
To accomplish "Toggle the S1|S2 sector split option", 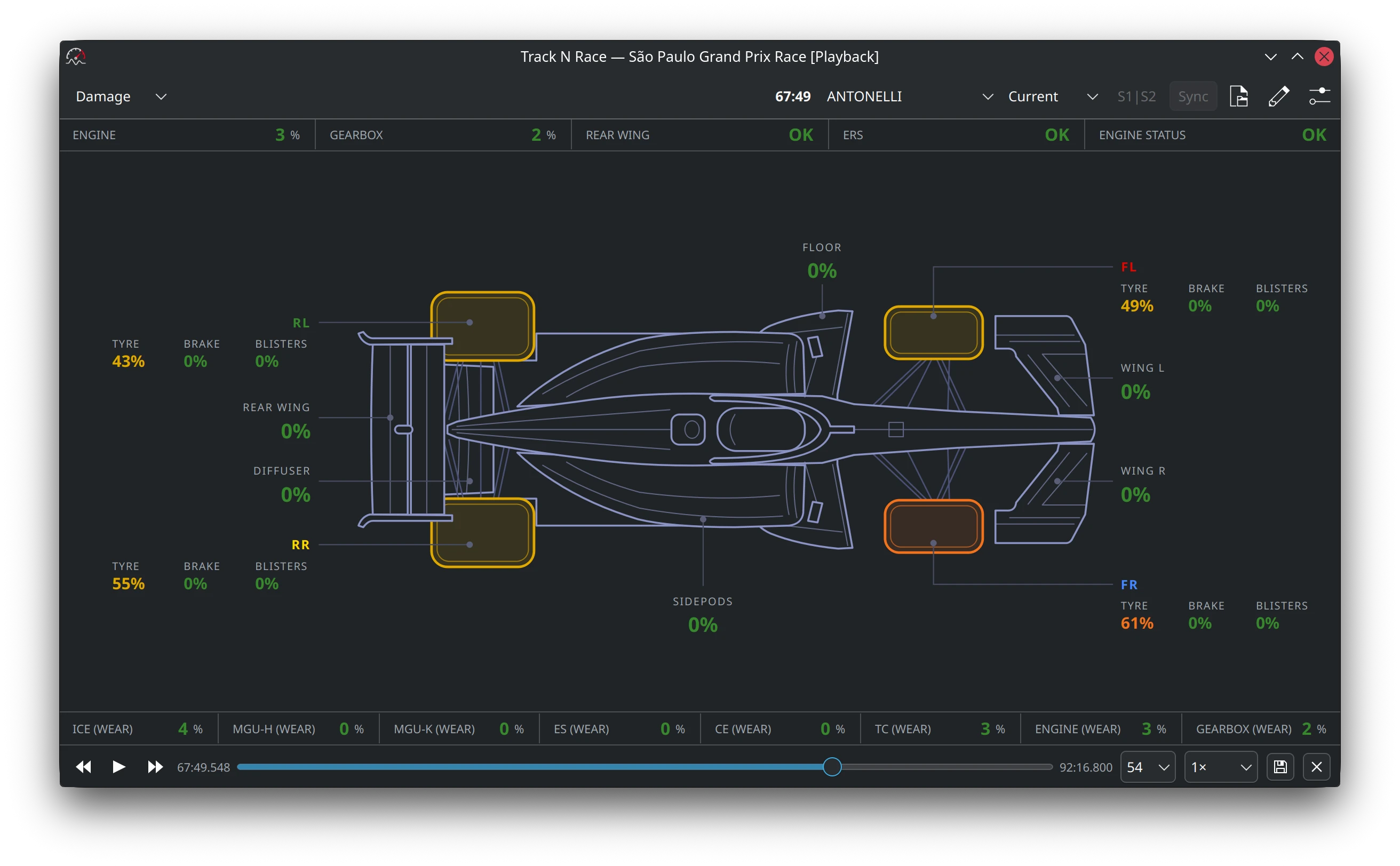I will 1136,96.
